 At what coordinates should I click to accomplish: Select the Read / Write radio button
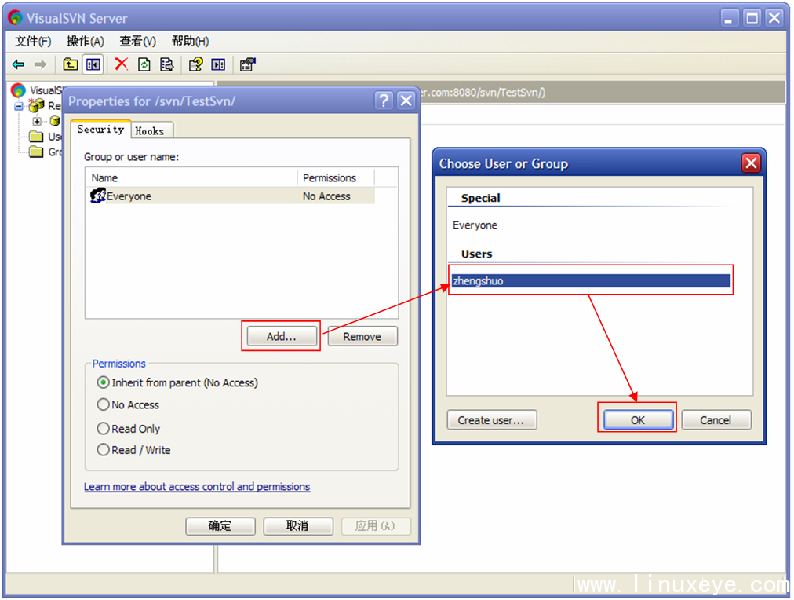coord(103,450)
